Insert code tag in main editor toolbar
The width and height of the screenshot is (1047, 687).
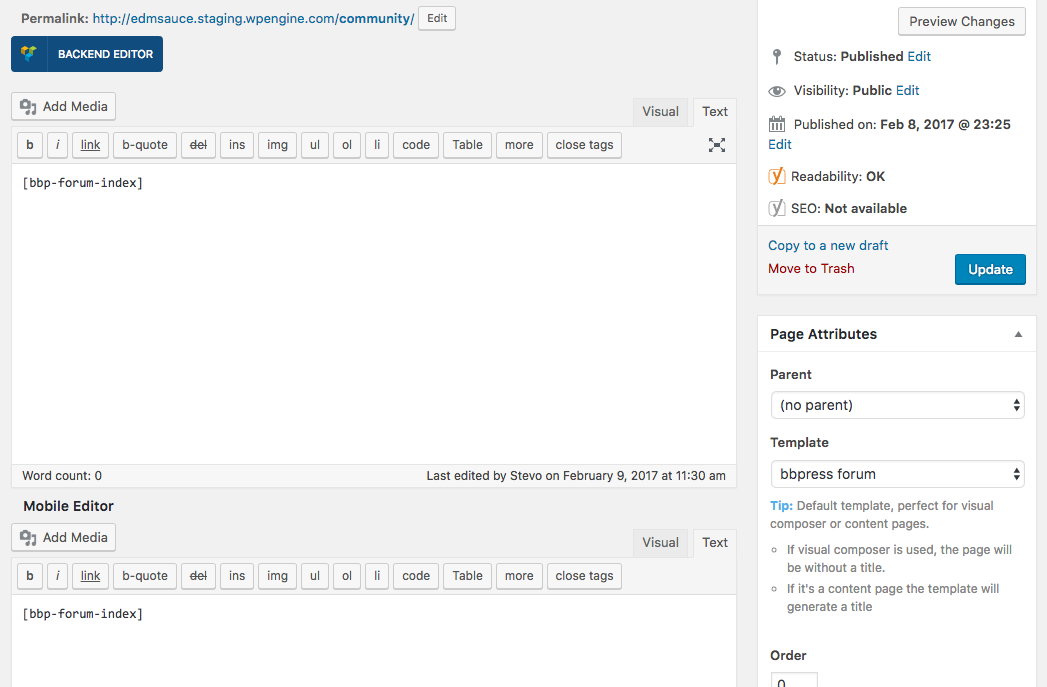pos(416,145)
